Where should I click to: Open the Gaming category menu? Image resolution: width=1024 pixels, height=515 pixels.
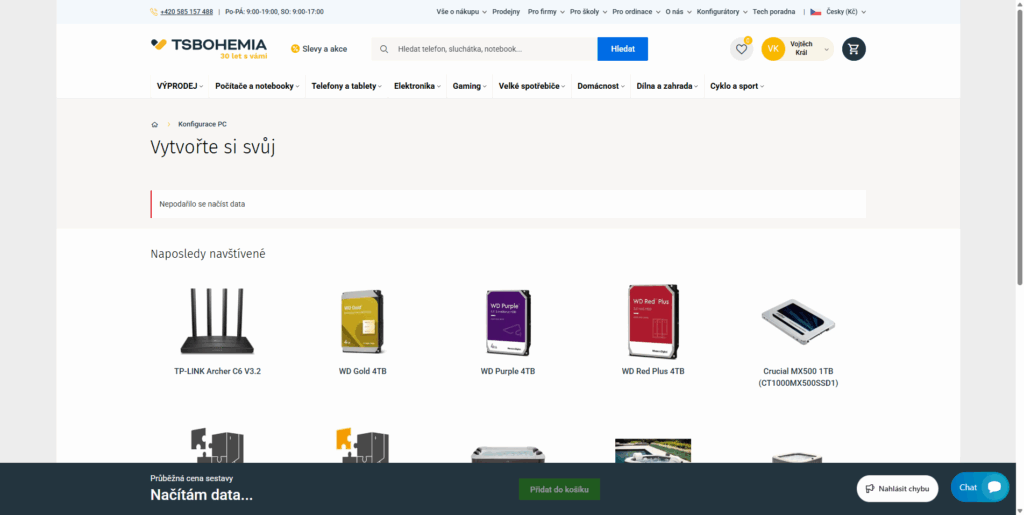(469, 86)
